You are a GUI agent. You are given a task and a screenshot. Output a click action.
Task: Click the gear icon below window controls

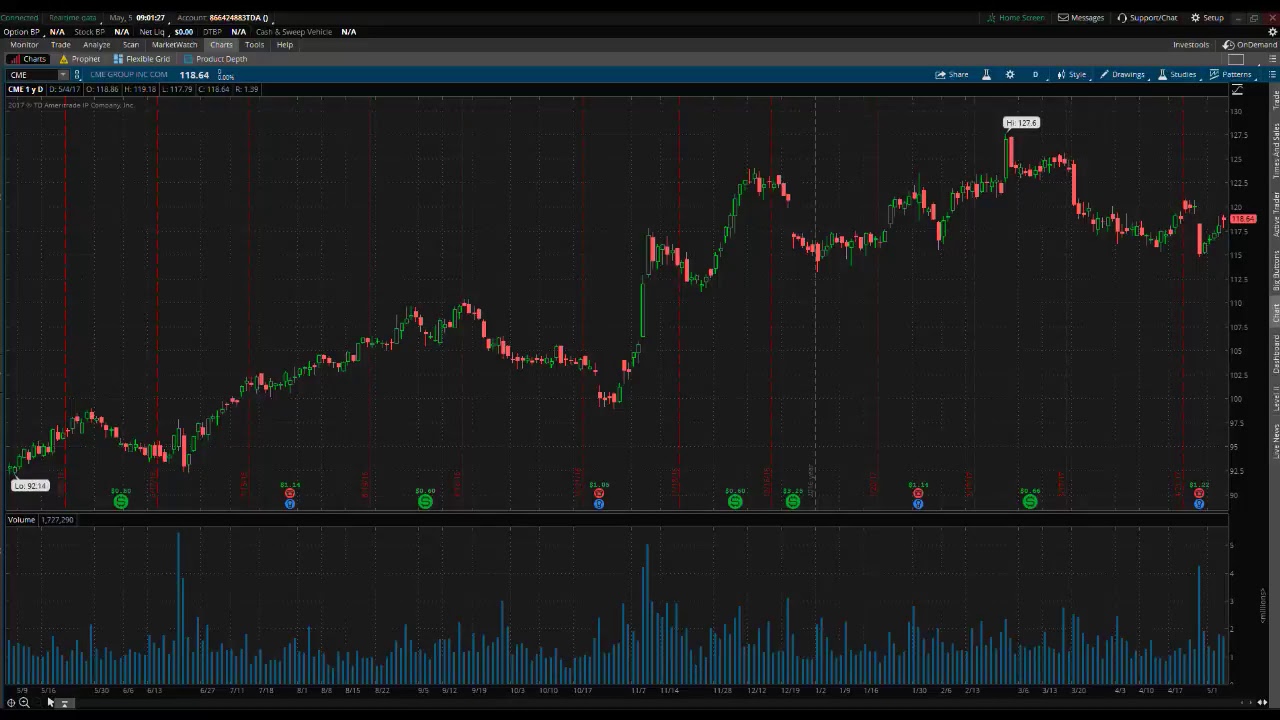[1271, 32]
